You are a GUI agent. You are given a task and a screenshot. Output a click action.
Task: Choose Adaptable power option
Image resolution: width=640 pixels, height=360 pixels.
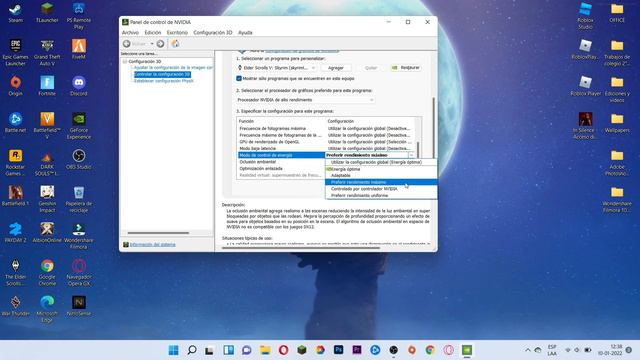tap(381, 176)
